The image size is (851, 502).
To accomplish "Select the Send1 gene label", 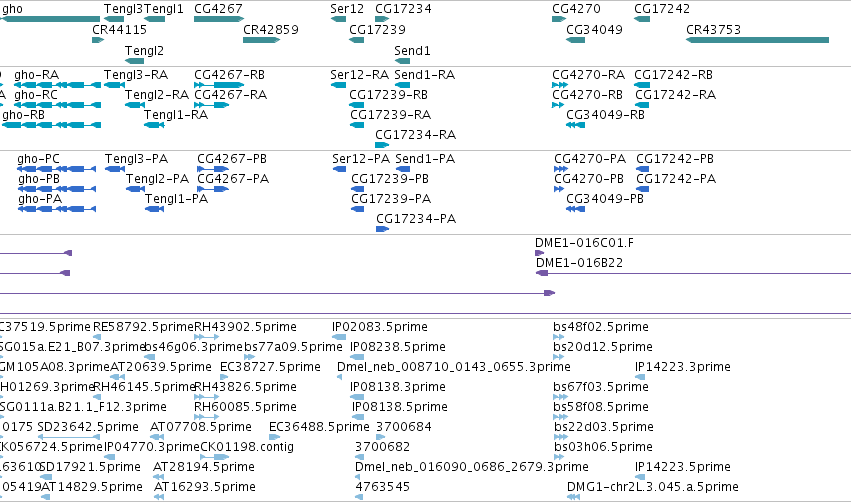I will pos(412,50).
